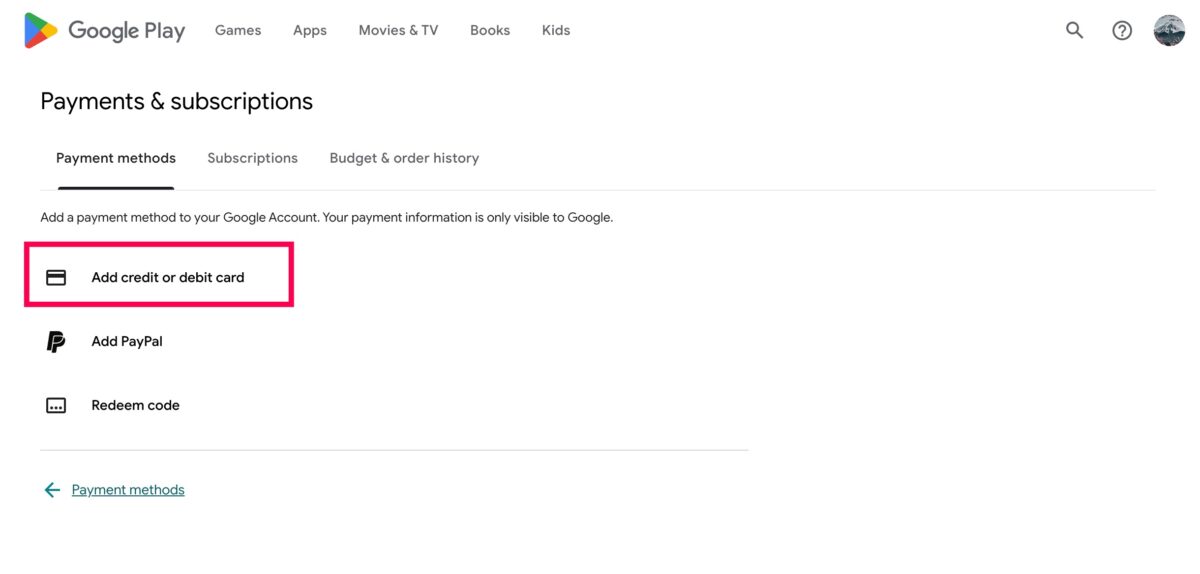Screen dimensions: 1200x574
Task: Click the PayPal logo icon
Action: tap(56, 341)
